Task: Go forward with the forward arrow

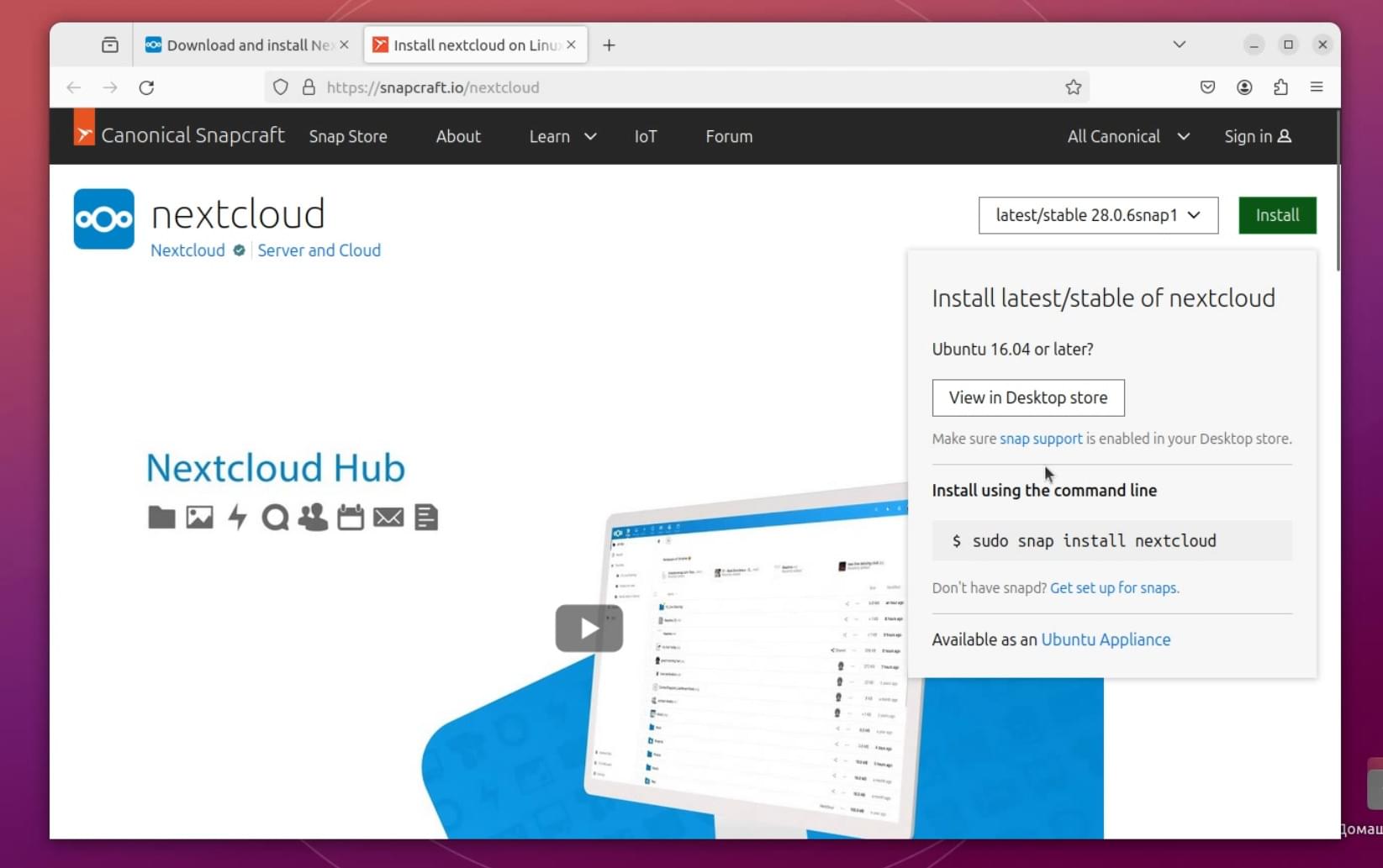Action: [110, 87]
